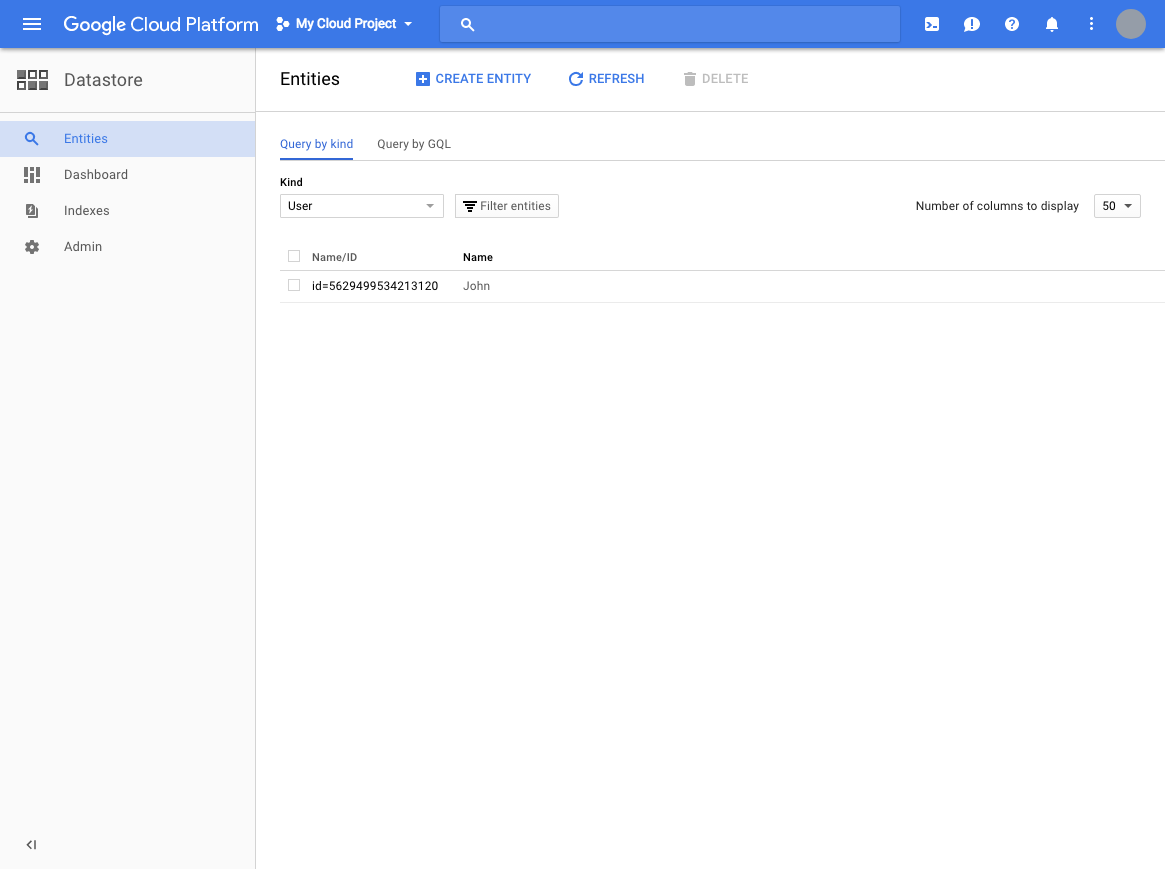This screenshot has height=869, width=1165.
Task: Open the send feedback icon
Action: [972, 25]
